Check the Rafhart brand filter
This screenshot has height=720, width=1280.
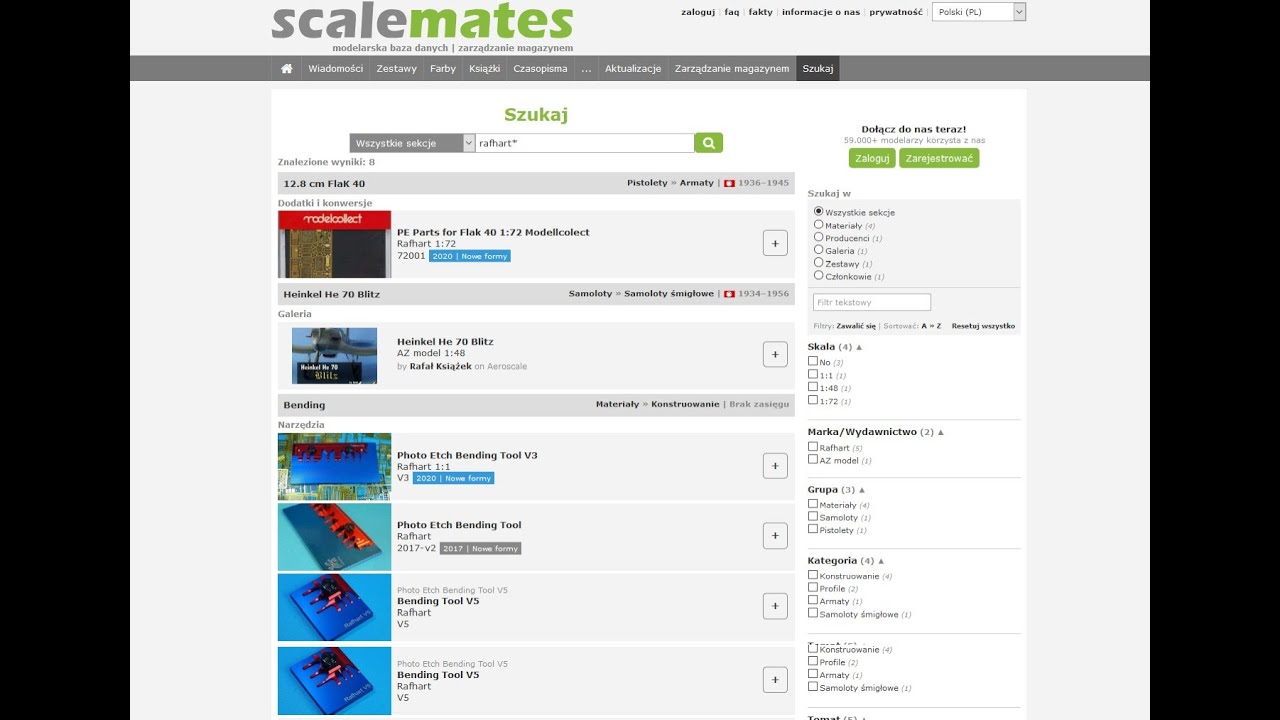coord(813,447)
